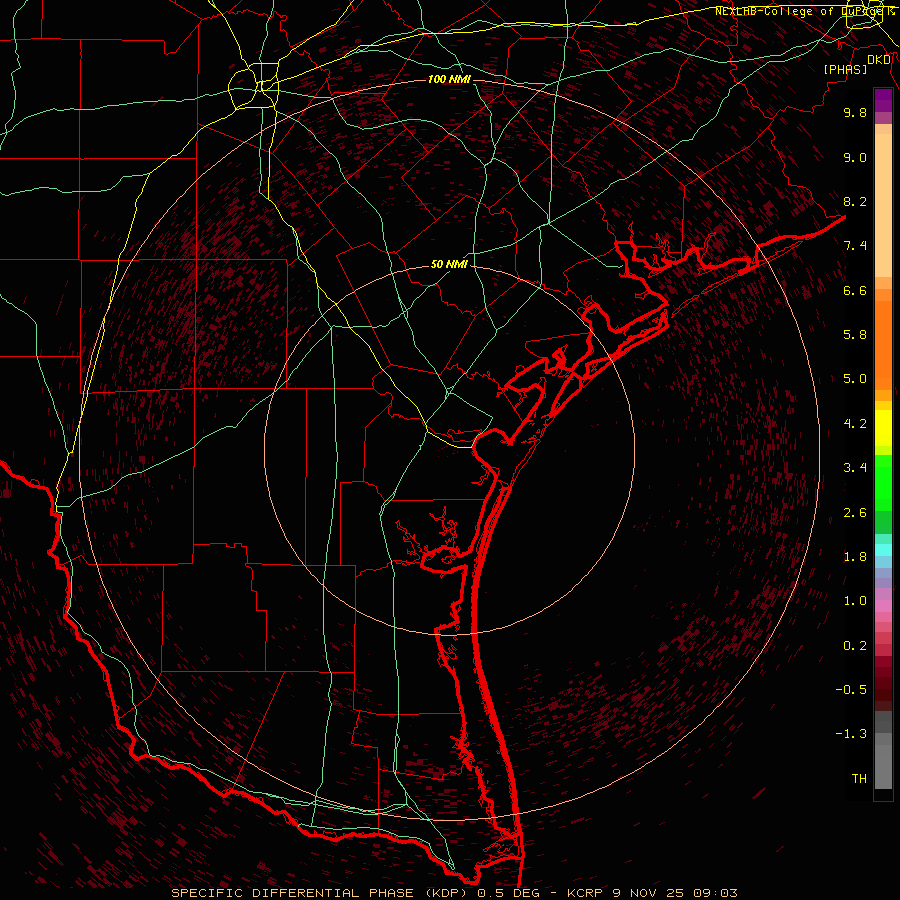Click the pink section of the color bar

coord(883,605)
